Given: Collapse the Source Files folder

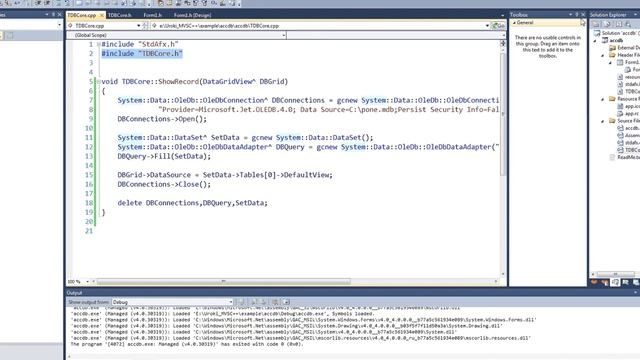Looking at the screenshot, I should 603,121.
